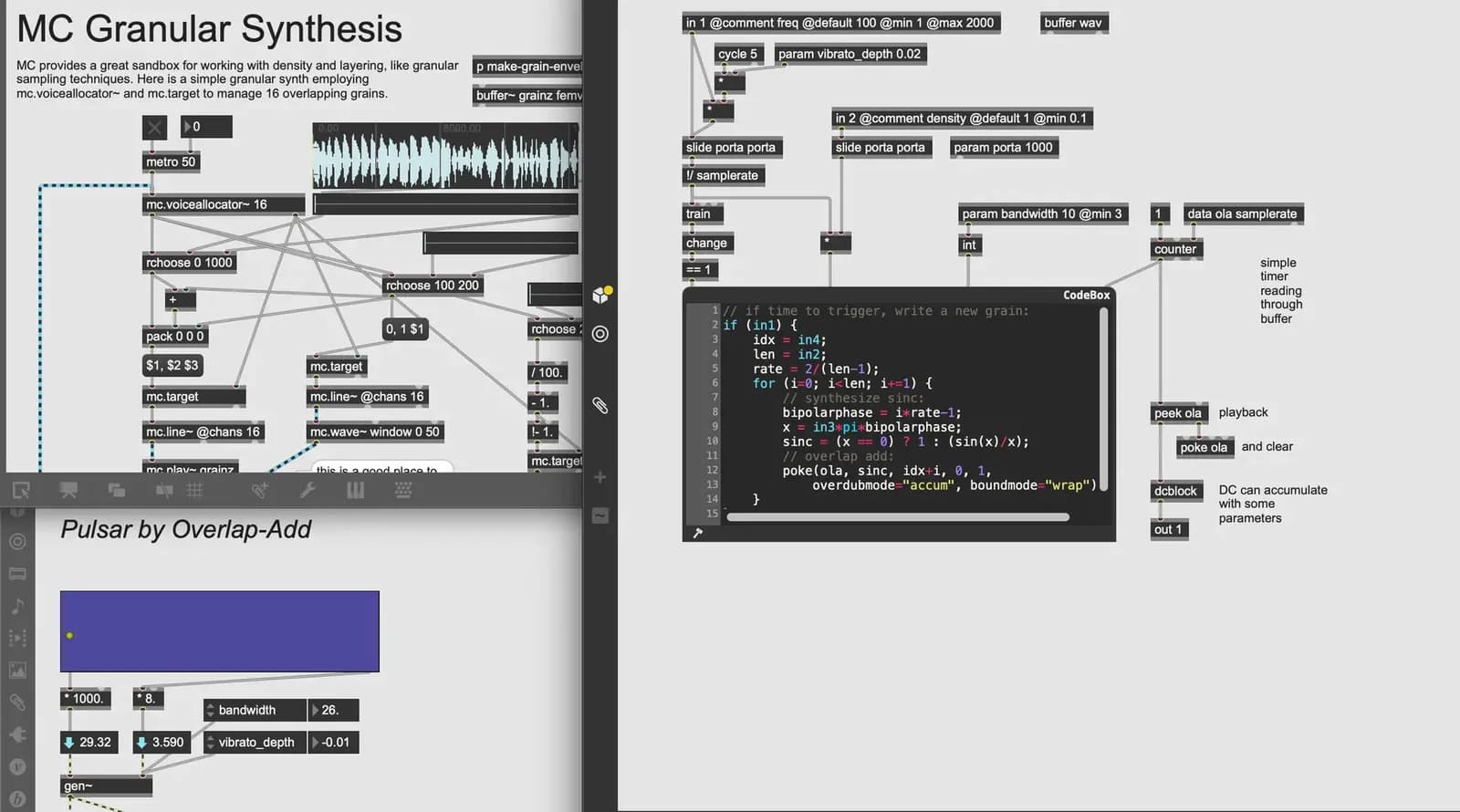Click the vertical scrollbar in CodeBox

click(1104, 399)
